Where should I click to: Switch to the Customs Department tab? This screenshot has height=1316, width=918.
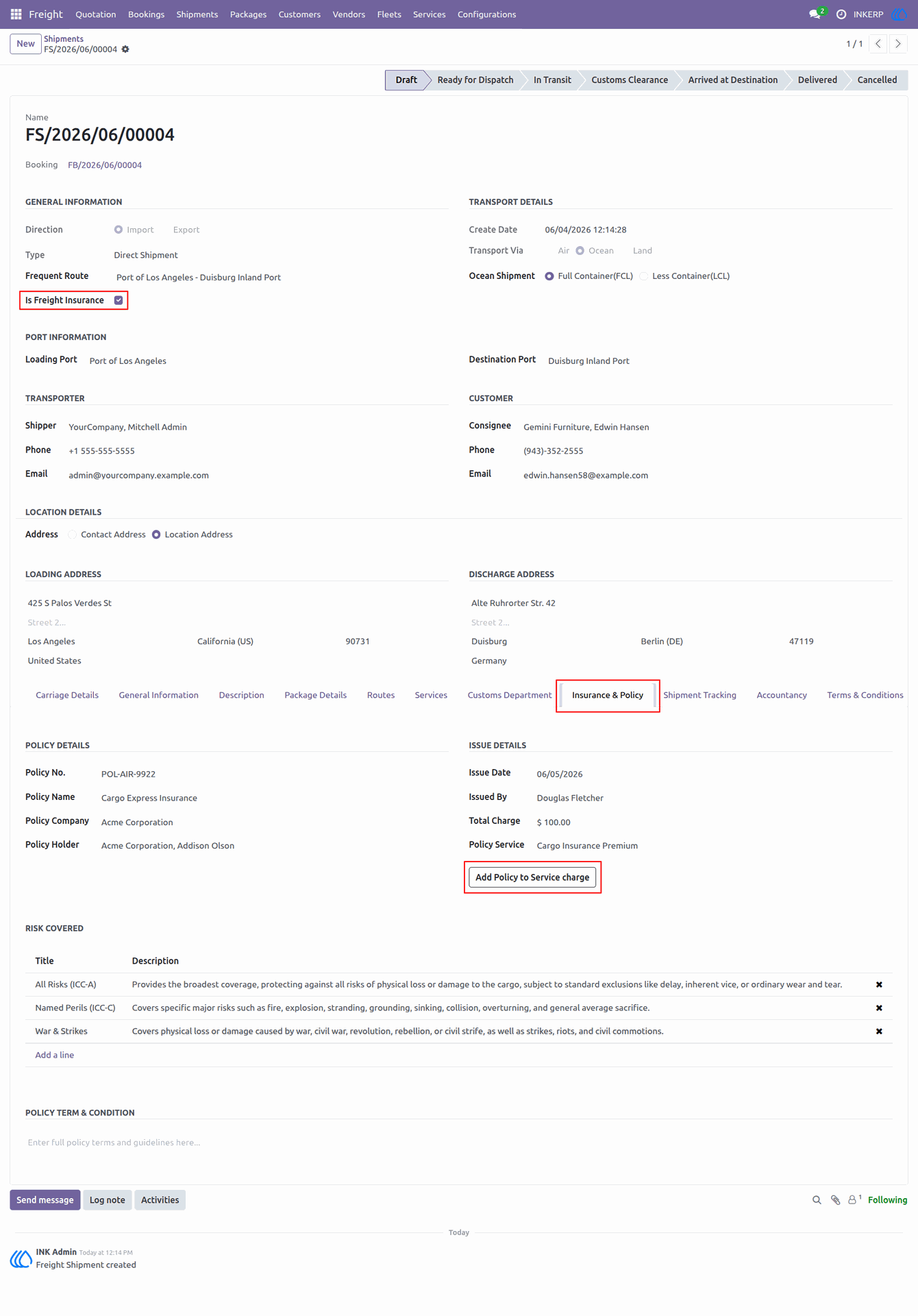click(x=510, y=695)
